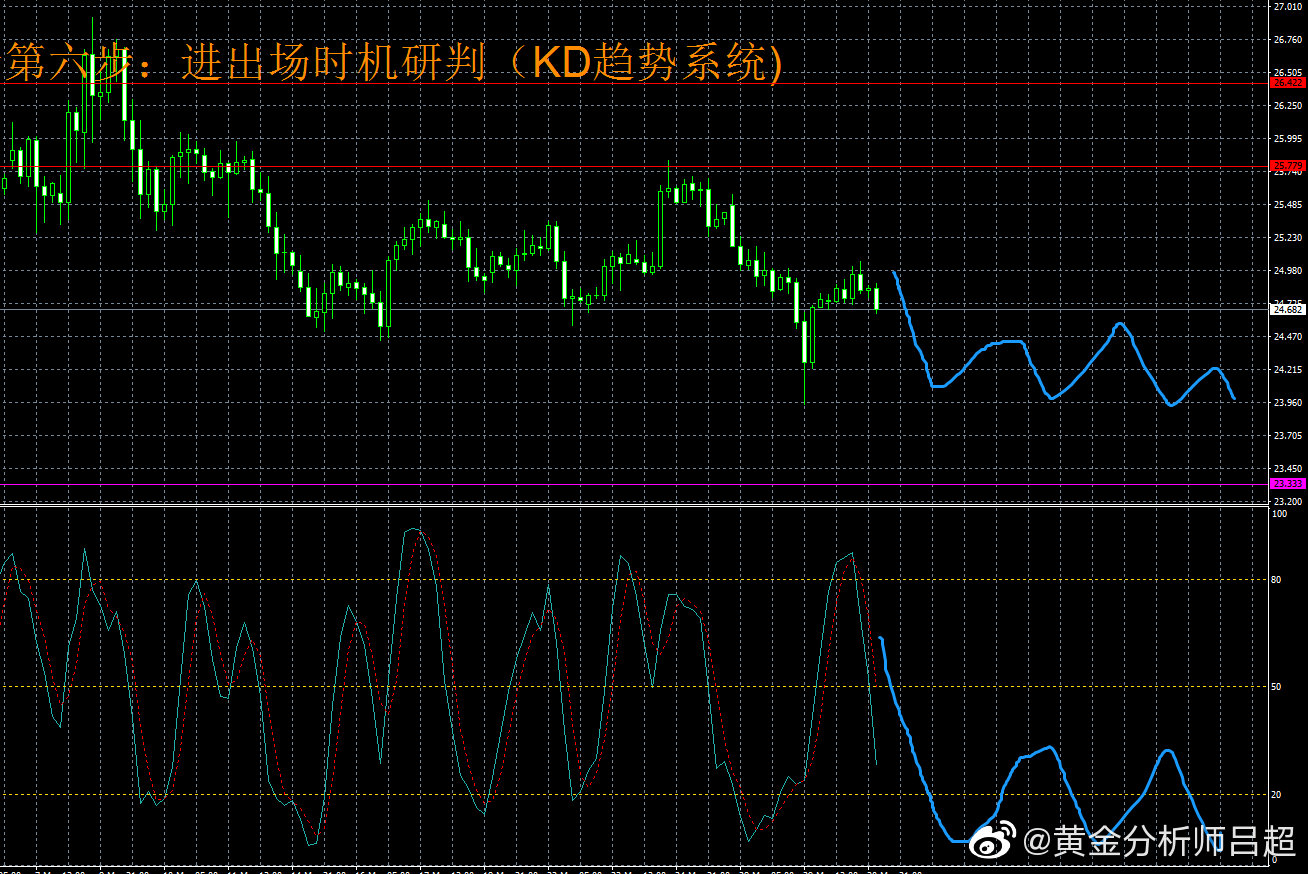The image size is (1308, 874).
Task: Click the 25.485 price axis label
Action: click(1287, 205)
